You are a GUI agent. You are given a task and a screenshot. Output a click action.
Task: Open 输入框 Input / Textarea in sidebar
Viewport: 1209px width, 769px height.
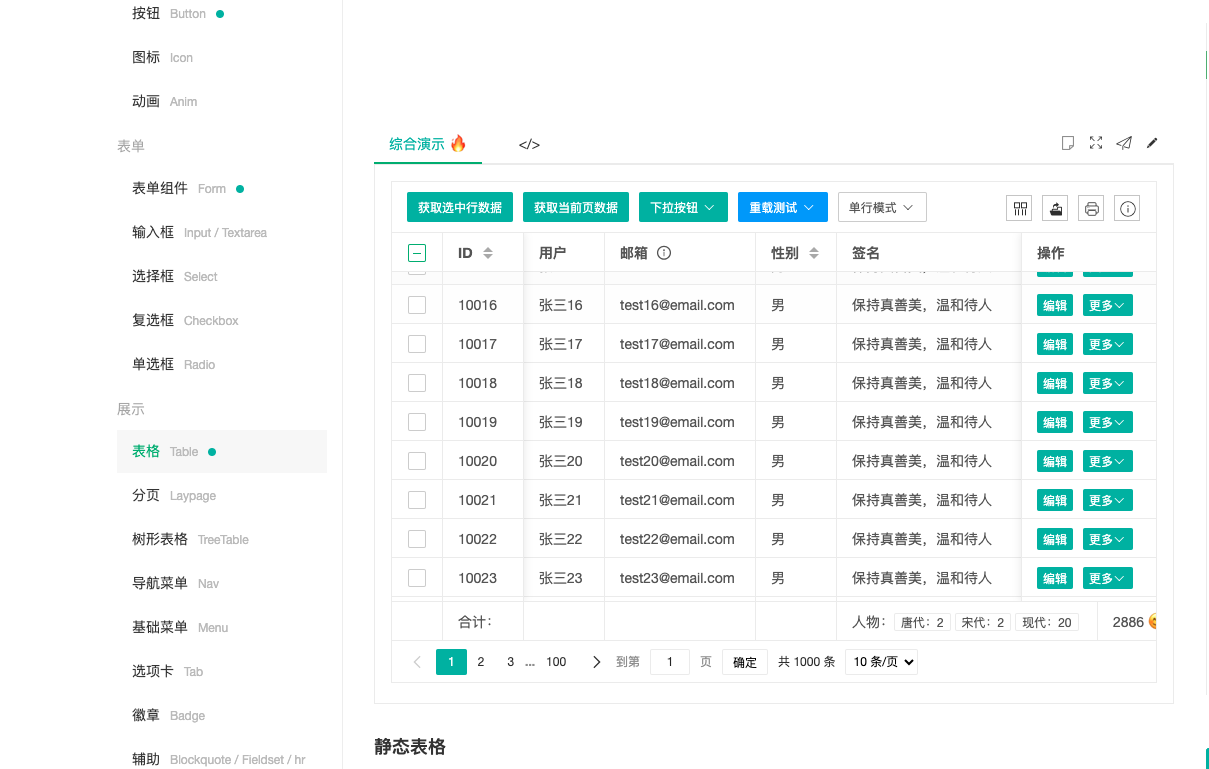point(199,232)
